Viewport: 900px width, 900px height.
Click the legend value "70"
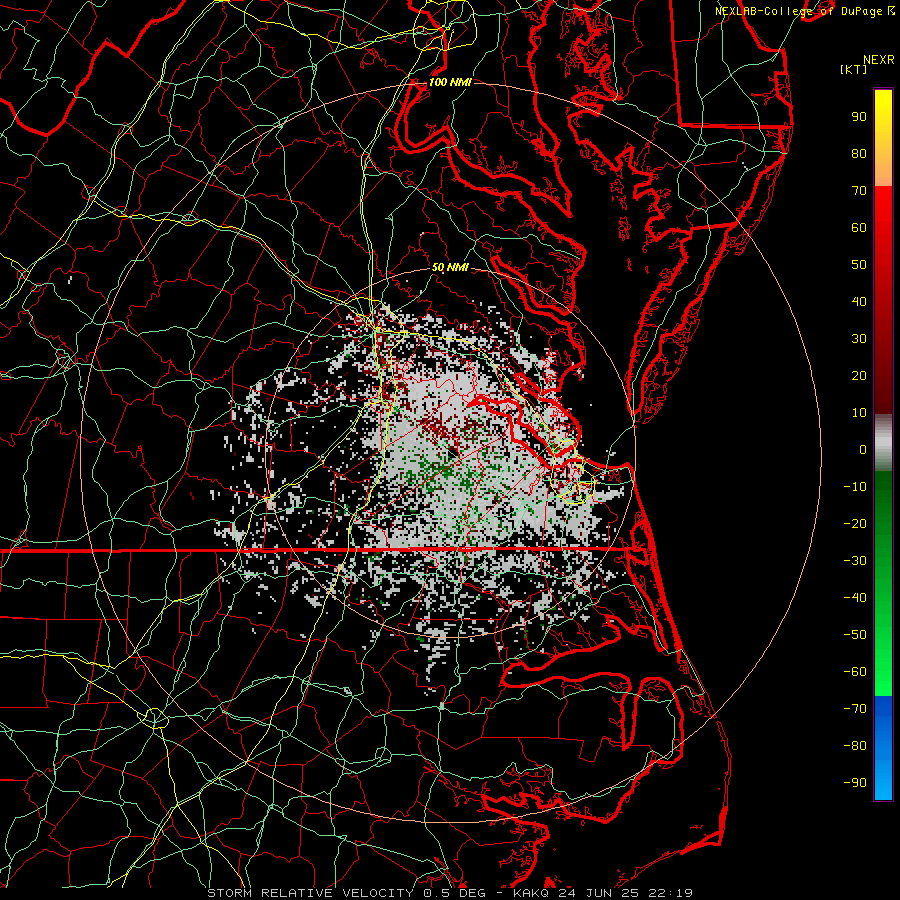[x=859, y=191]
